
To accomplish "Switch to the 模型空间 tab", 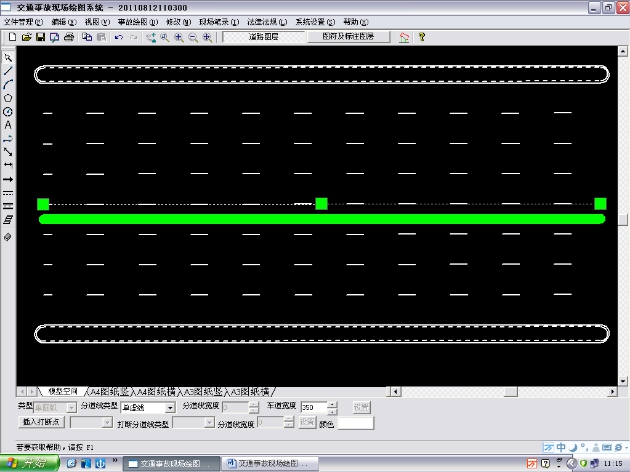I will [x=63, y=391].
